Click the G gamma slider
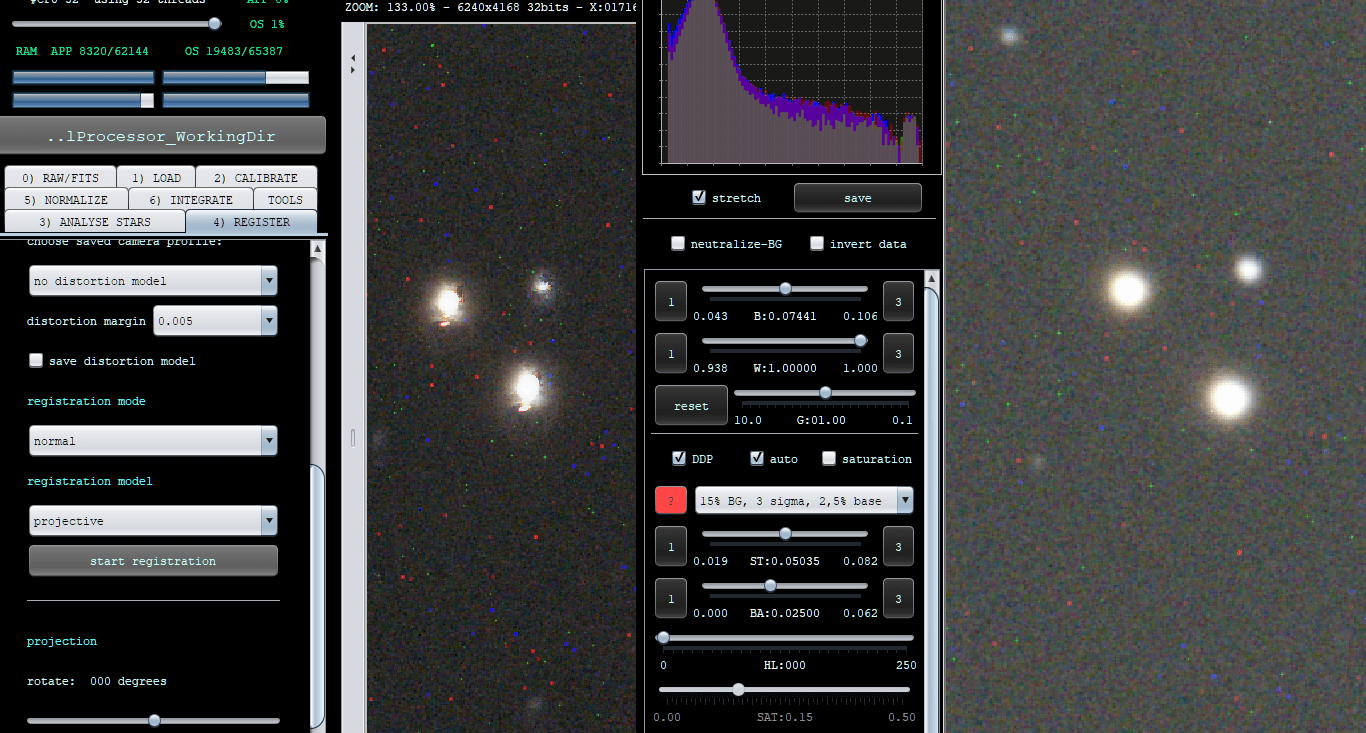1366x733 pixels. point(825,393)
